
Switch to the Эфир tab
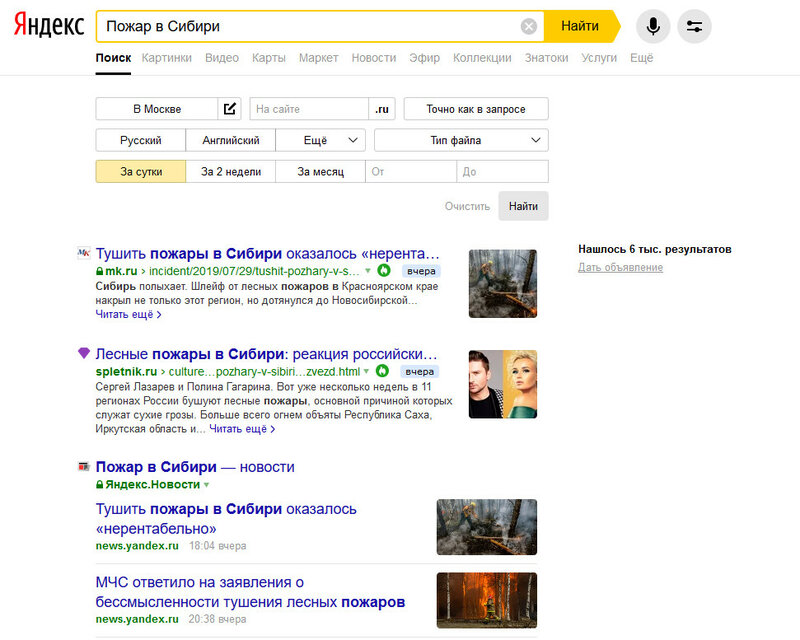(424, 58)
